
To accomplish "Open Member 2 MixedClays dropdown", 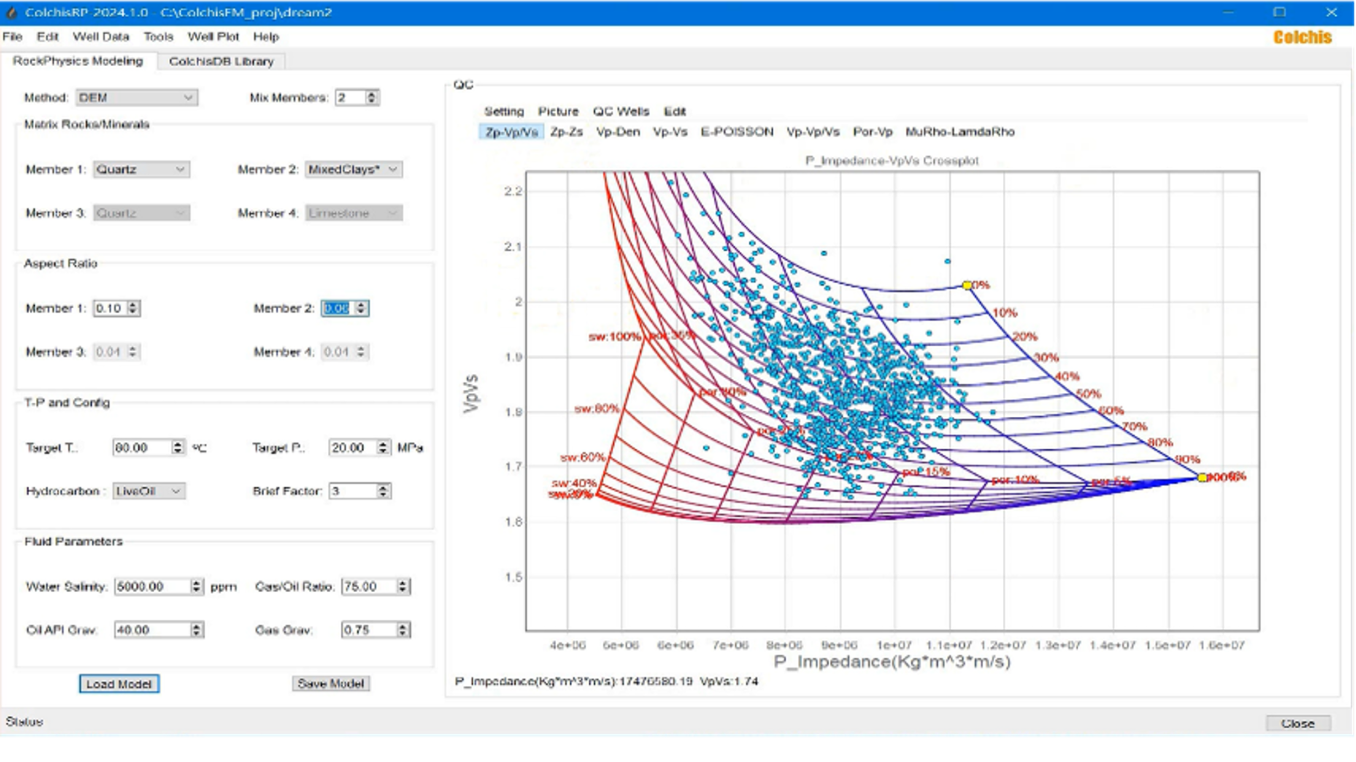I will (353, 170).
